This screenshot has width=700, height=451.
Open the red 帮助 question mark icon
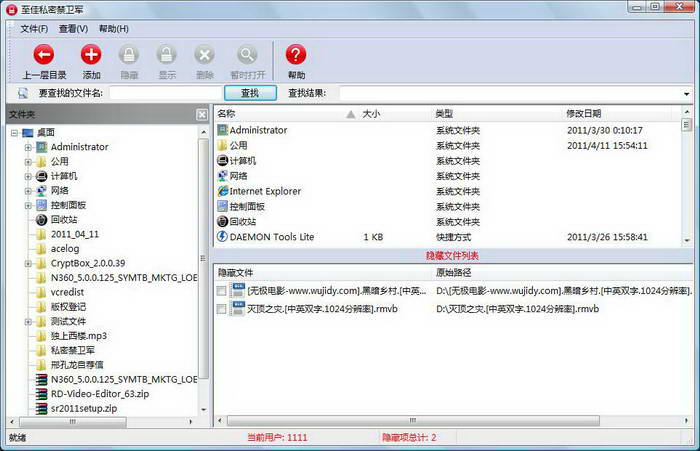point(296,55)
